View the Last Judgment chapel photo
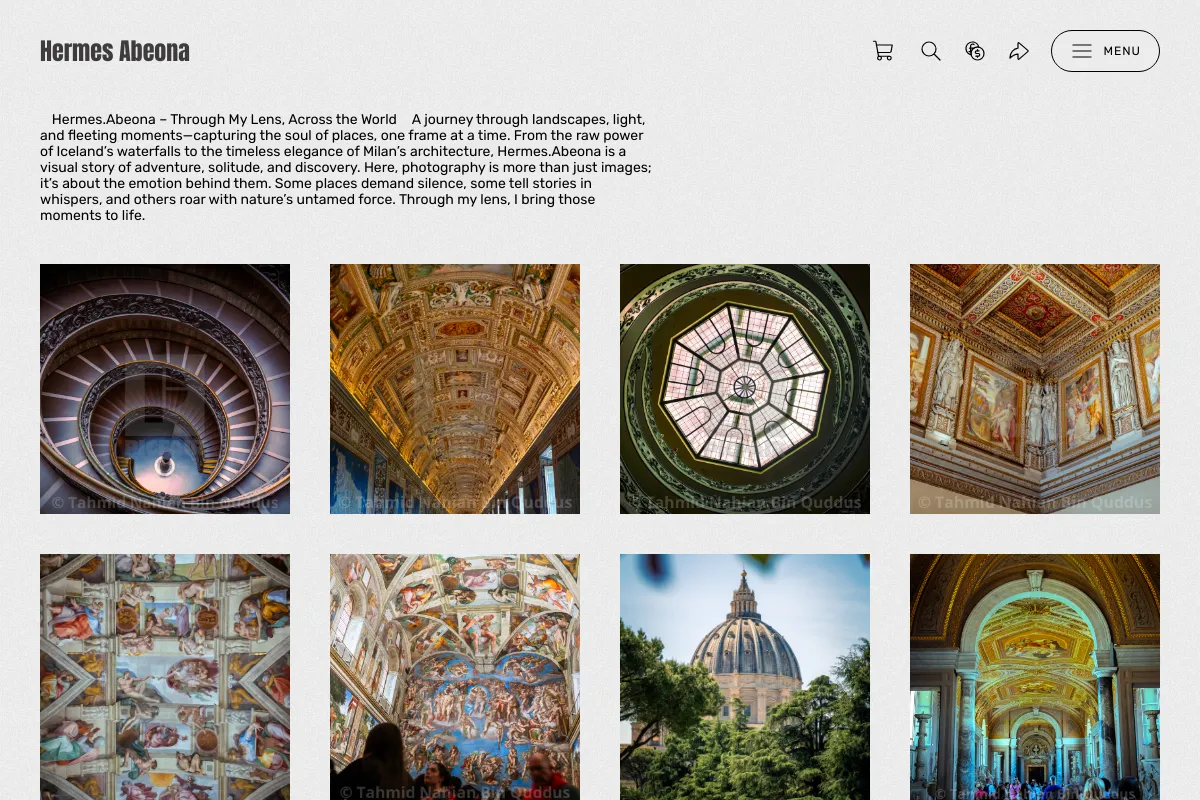Viewport: 1200px width, 800px height. 455,677
